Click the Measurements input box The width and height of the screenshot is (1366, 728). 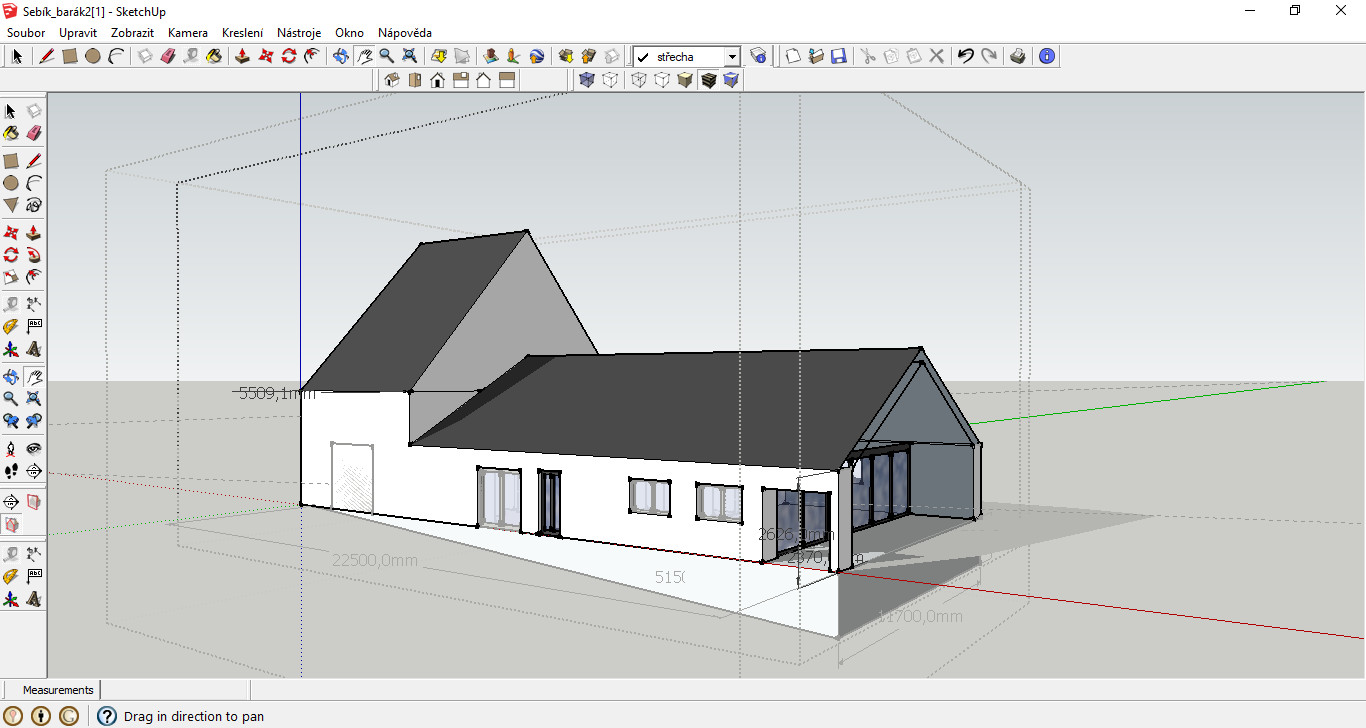tap(175, 690)
